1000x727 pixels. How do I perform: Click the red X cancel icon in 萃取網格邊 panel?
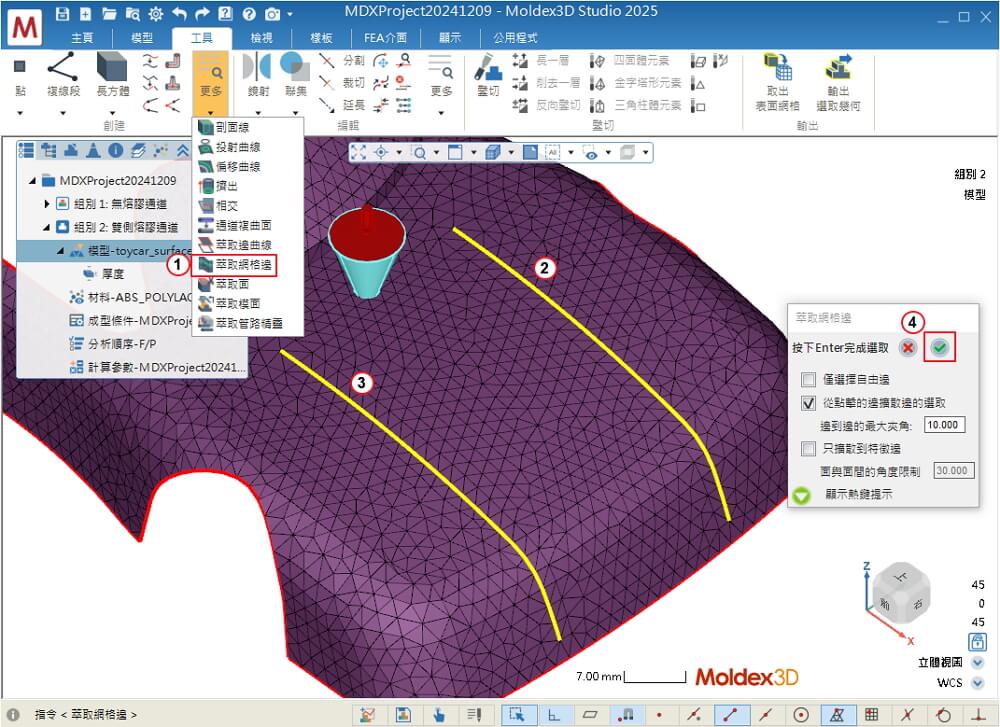[908, 348]
